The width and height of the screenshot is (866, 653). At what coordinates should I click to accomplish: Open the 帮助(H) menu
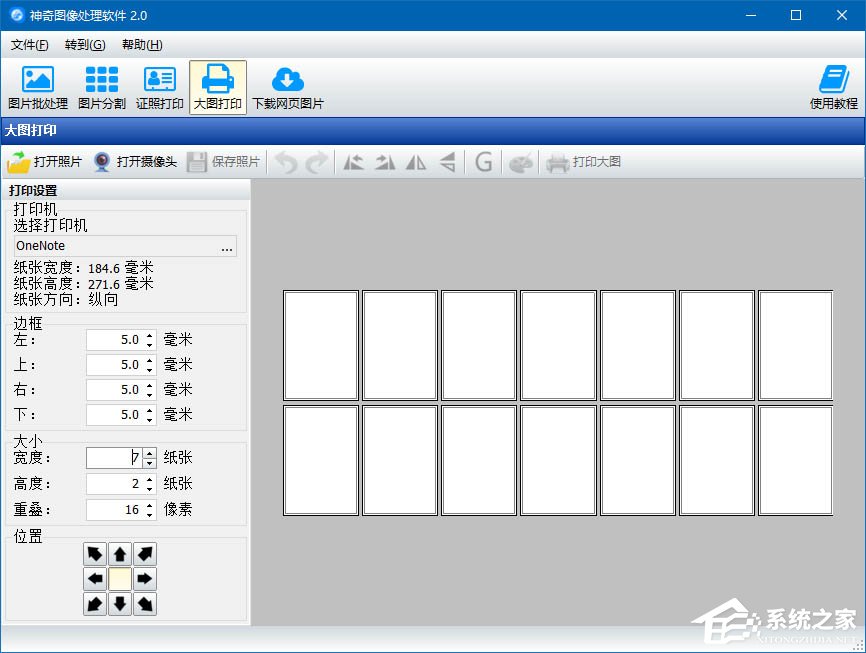pyautogui.click(x=142, y=45)
